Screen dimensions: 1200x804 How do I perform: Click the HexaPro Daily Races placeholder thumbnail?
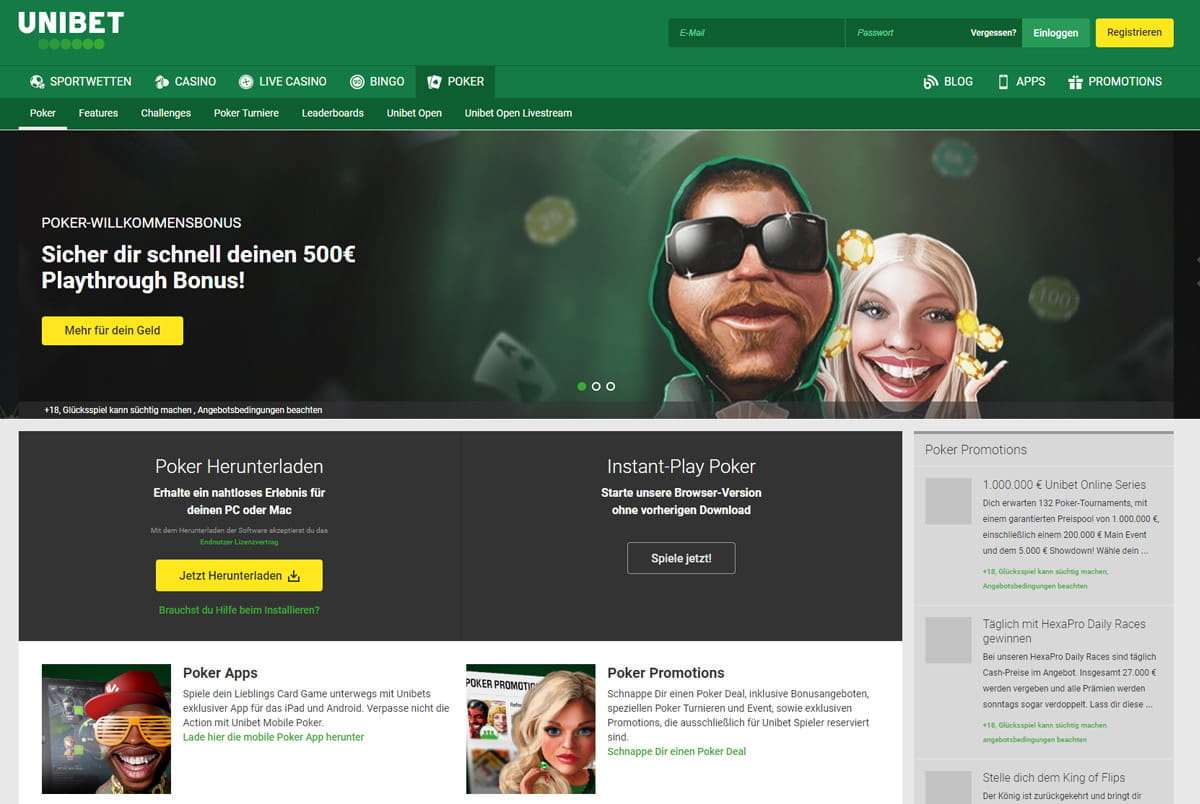click(x=948, y=640)
